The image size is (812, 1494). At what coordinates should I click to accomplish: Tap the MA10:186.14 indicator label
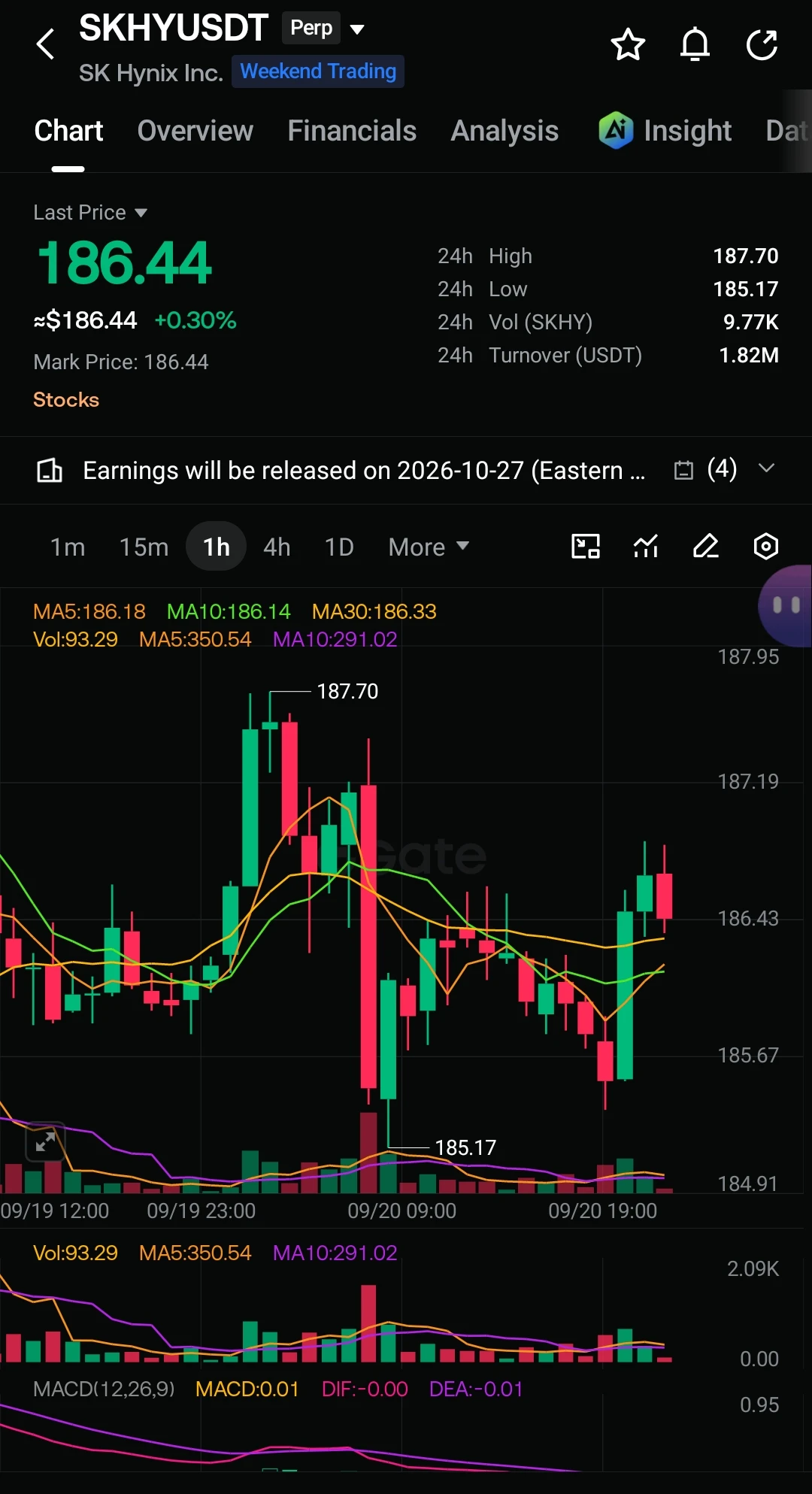pyautogui.click(x=229, y=611)
